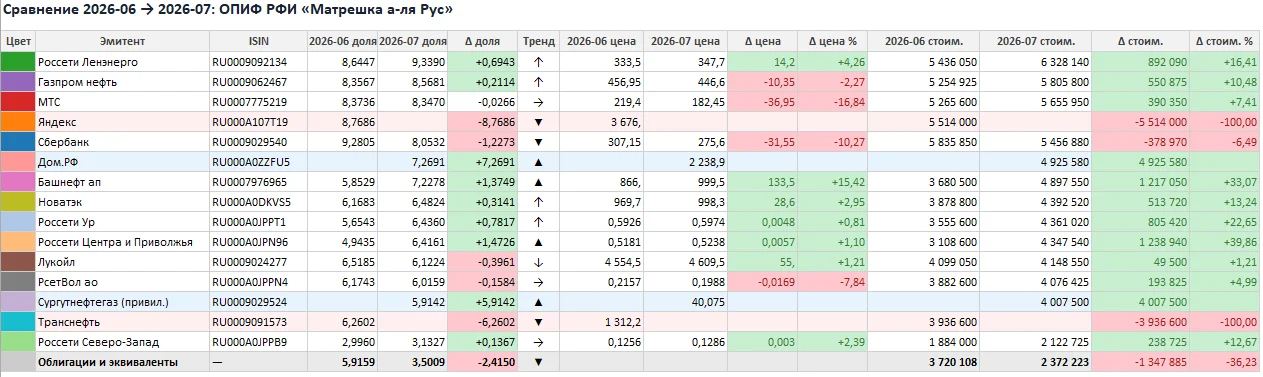The width and height of the screenshot is (1263, 377).
Task: Click the 5 835 850 value cell for Сбербанк
Action: (x=925, y=141)
